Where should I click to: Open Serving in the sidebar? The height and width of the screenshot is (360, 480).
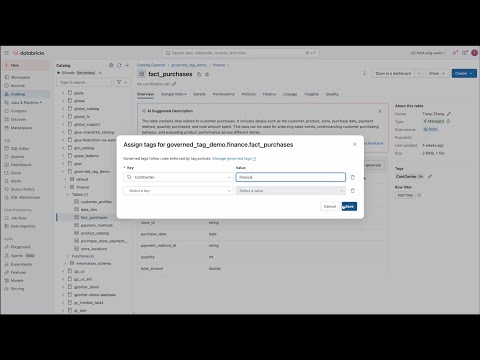click(x=17, y=289)
